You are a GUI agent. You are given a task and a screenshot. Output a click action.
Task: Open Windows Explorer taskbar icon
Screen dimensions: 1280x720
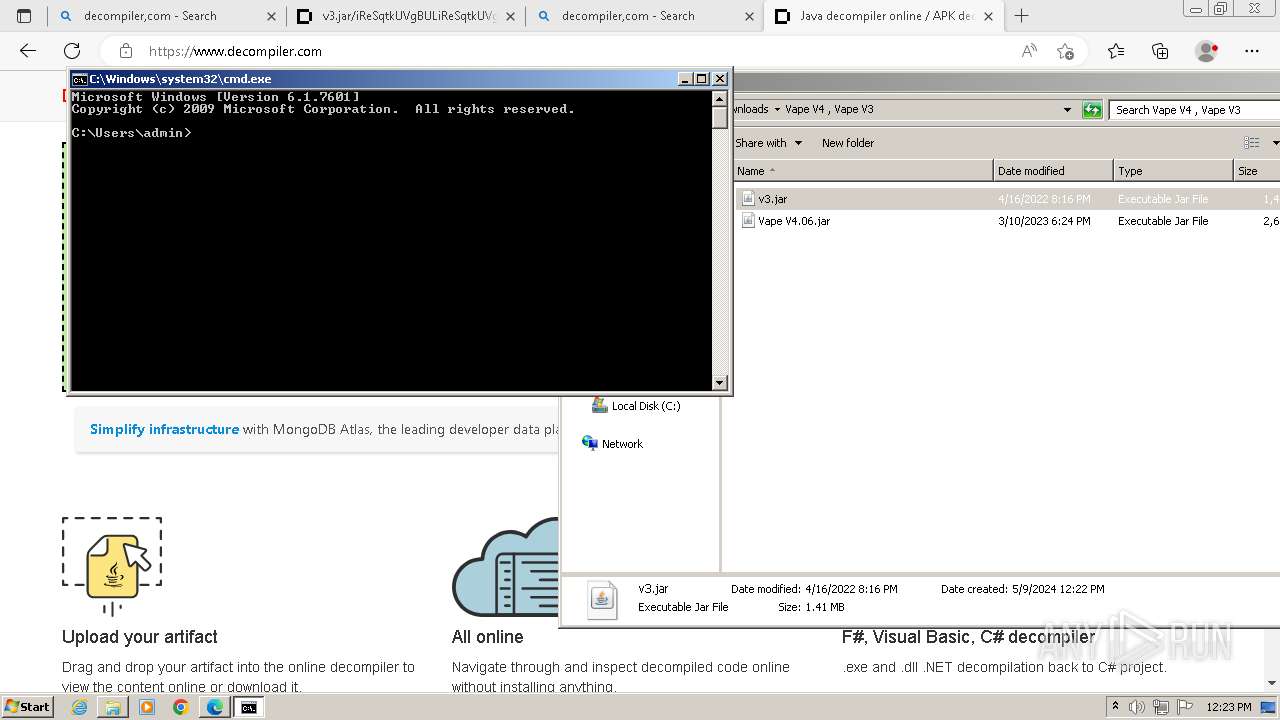[x=113, y=707]
